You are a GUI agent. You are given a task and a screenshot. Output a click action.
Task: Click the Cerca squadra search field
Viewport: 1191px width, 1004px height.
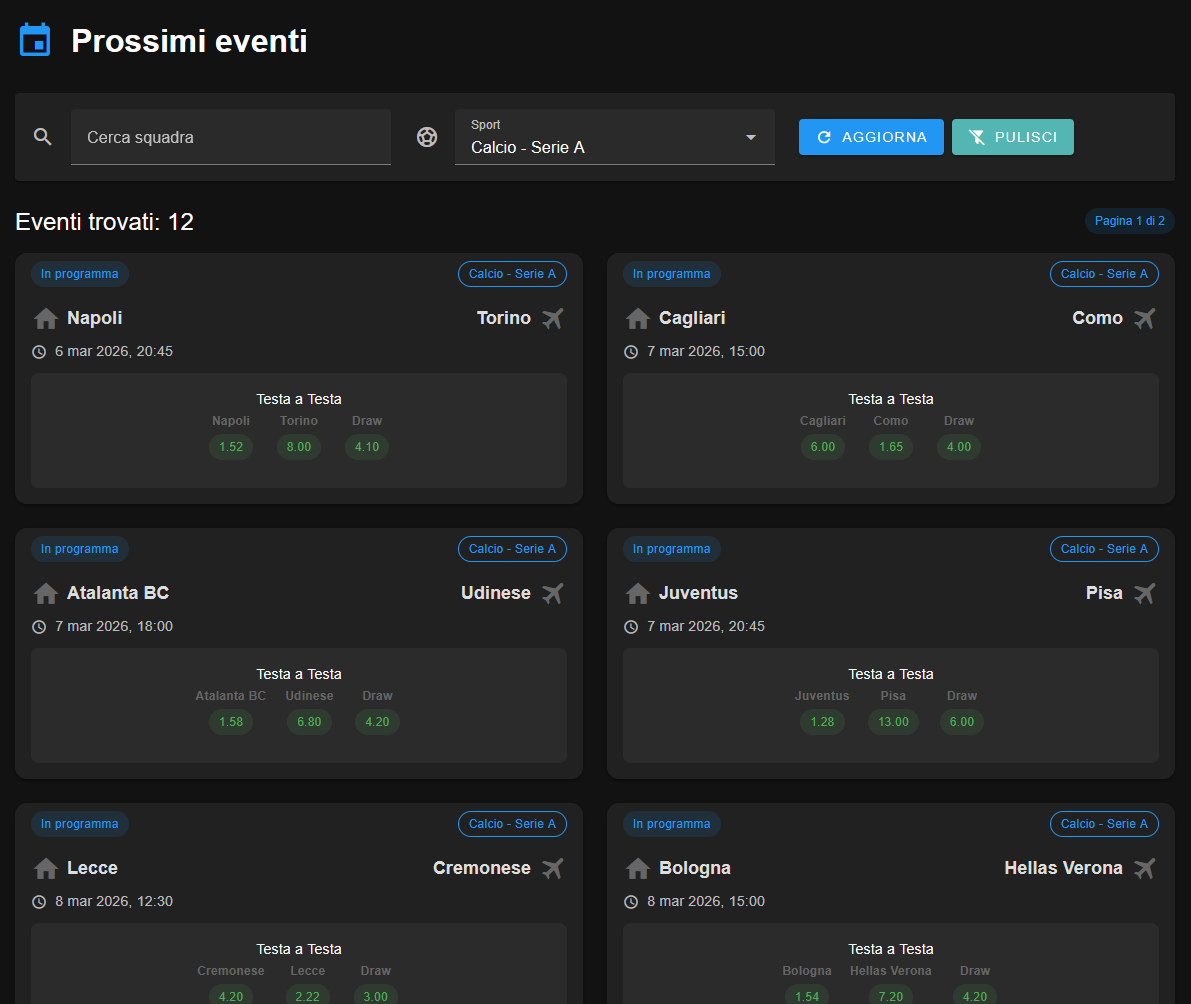(x=230, y=137)
